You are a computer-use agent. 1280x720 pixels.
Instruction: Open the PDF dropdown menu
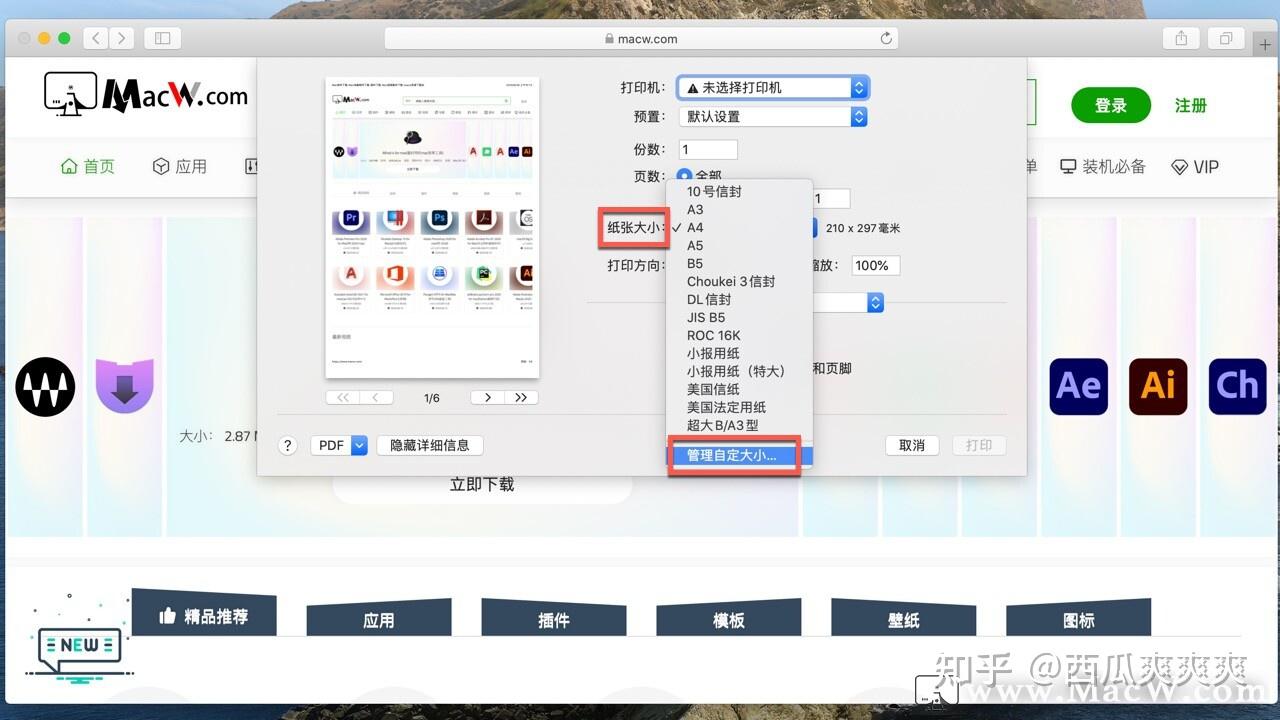point(339,445)
